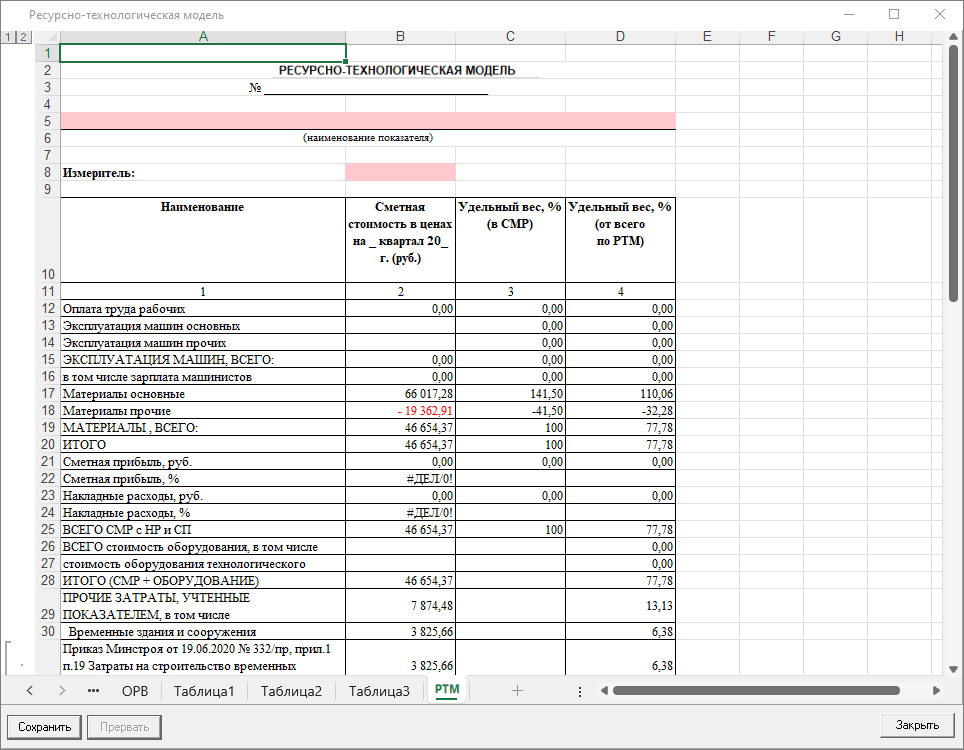Select the pink cell next to Измеритель
The height and width of the screenshot is (750, 964).
click(x=400, y=172)
